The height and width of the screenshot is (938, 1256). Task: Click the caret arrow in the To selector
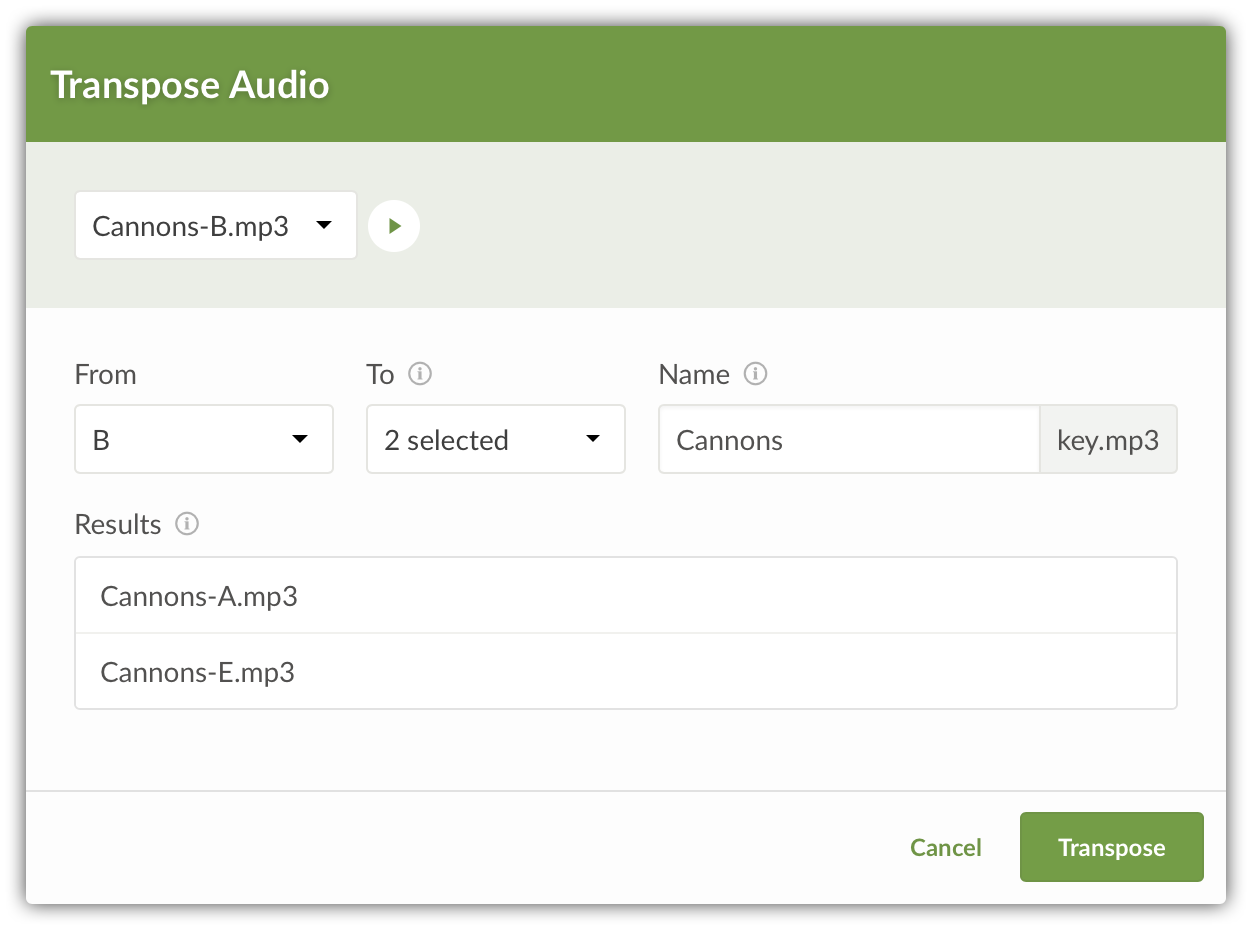(592, 439)
